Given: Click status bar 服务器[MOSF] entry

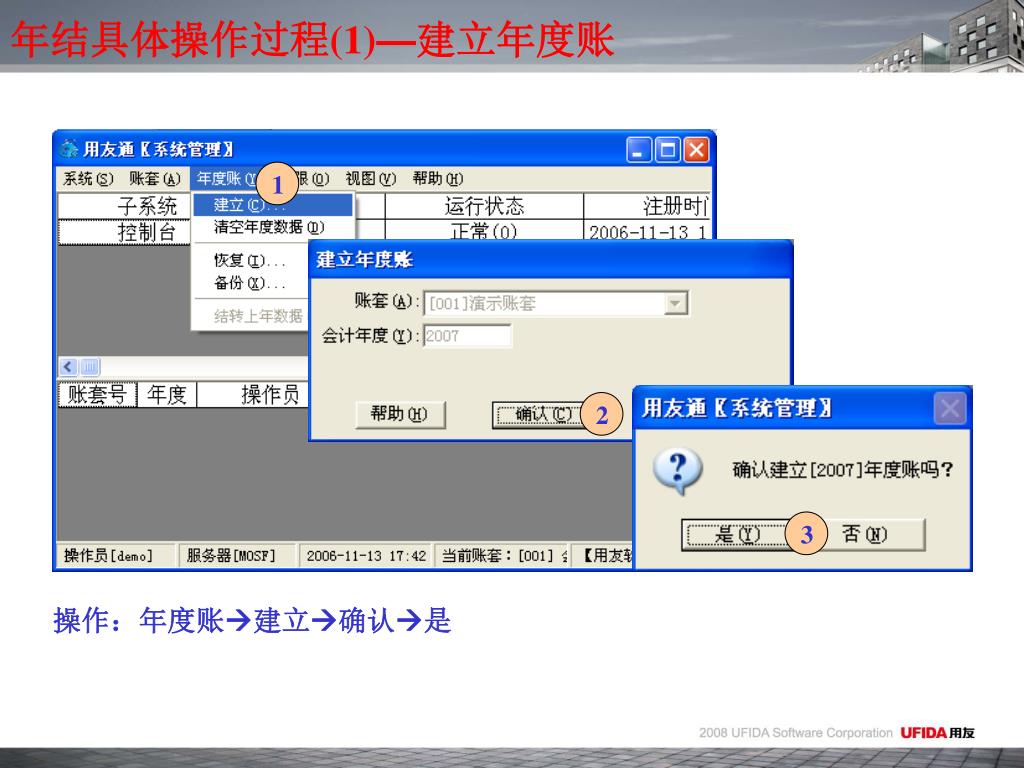Looking at the screenshot, I should (x=236, y=556).
